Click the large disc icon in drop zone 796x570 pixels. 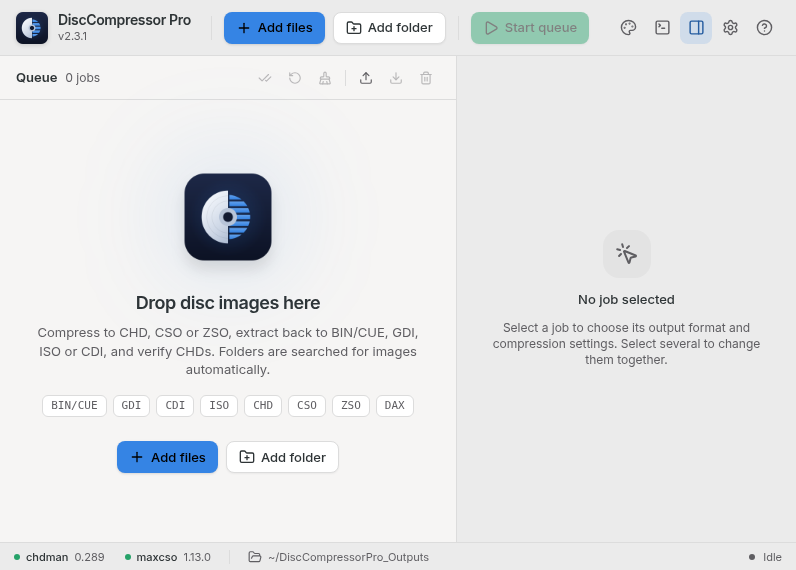pyautogui.click(x=228, y=217)
